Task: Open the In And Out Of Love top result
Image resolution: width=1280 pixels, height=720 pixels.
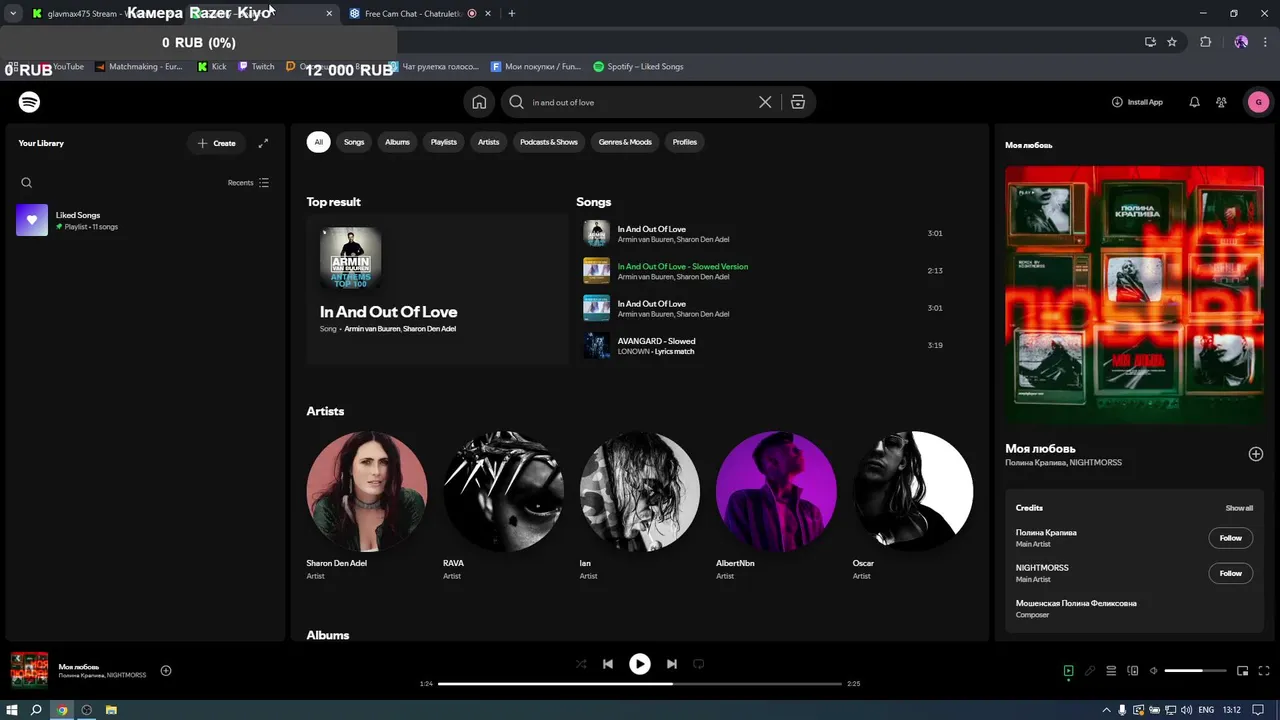Action: coord(437,290)
